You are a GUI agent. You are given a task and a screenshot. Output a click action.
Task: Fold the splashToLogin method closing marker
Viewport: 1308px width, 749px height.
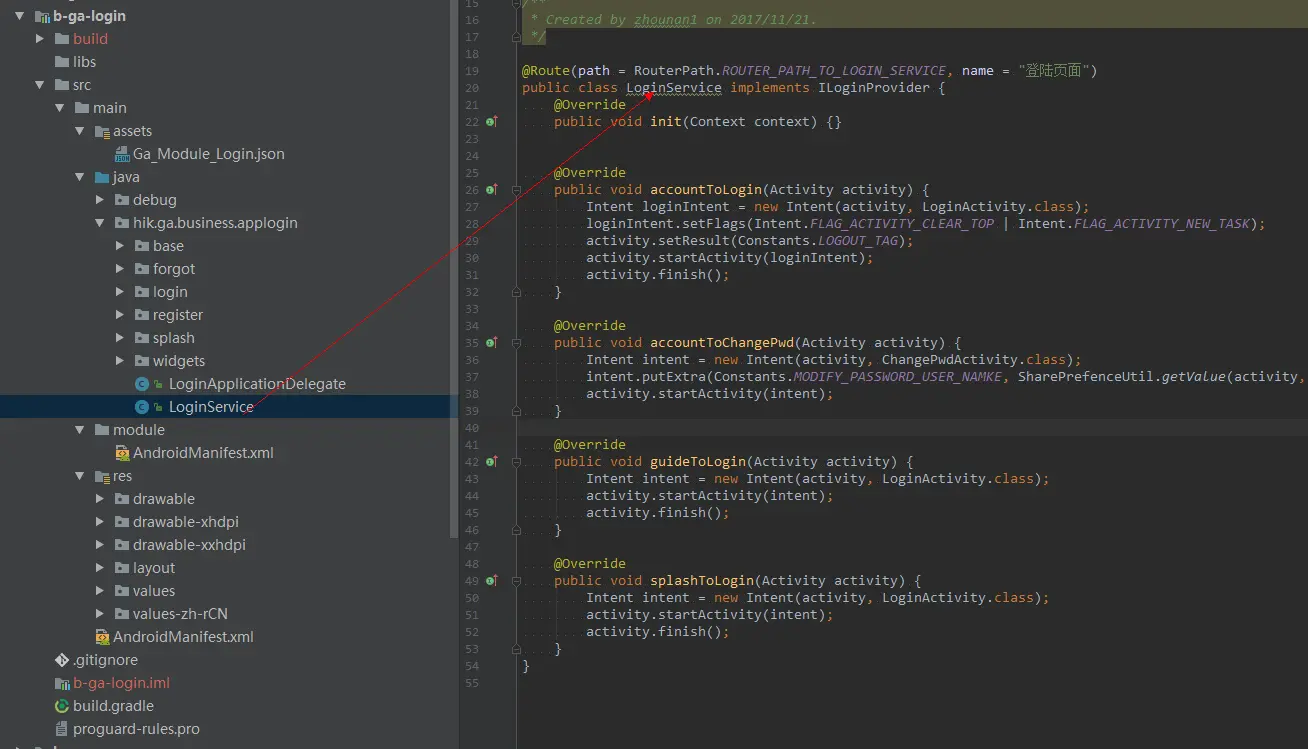(516, 649)
